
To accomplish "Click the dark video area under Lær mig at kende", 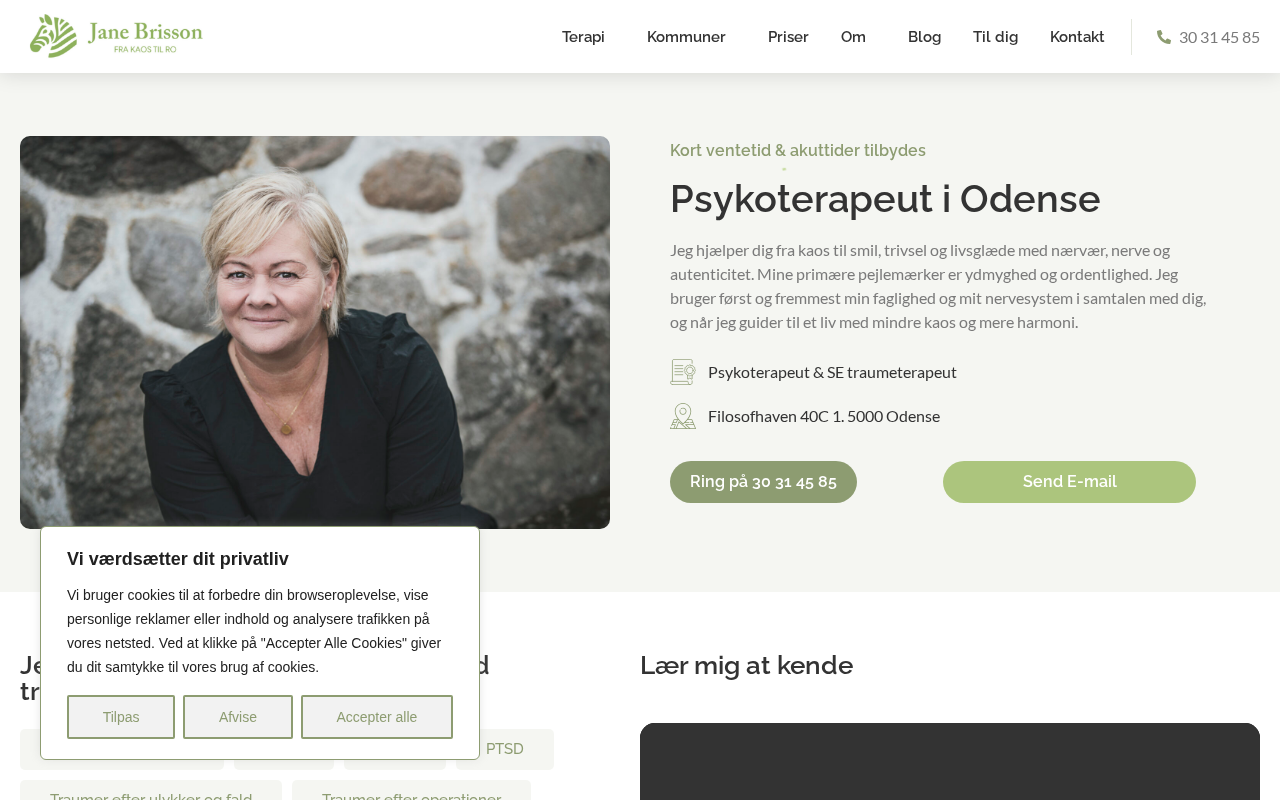I will click(950, 761).
